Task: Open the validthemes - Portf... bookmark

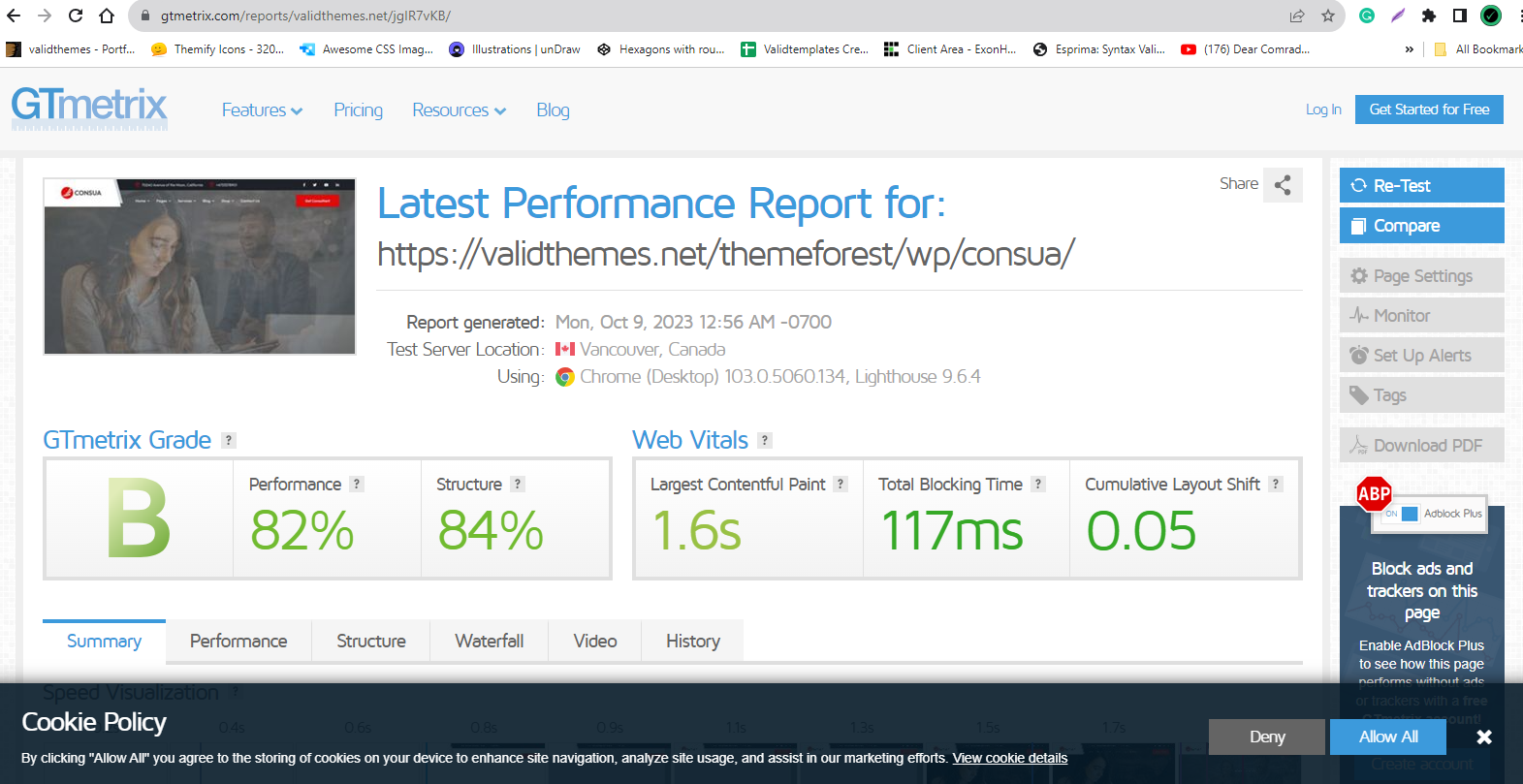Action: (71, 49)
